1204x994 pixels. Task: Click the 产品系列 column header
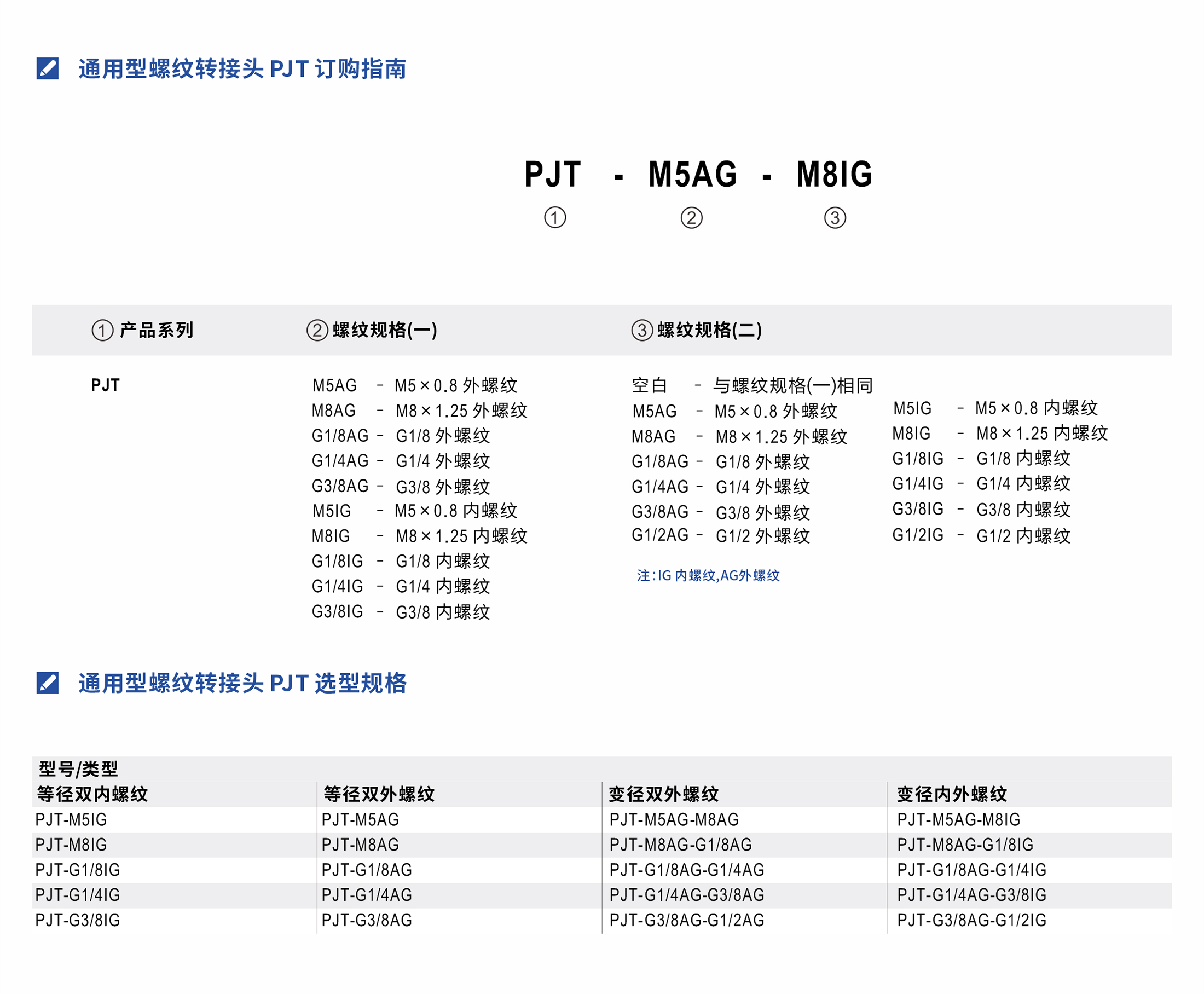157,330
